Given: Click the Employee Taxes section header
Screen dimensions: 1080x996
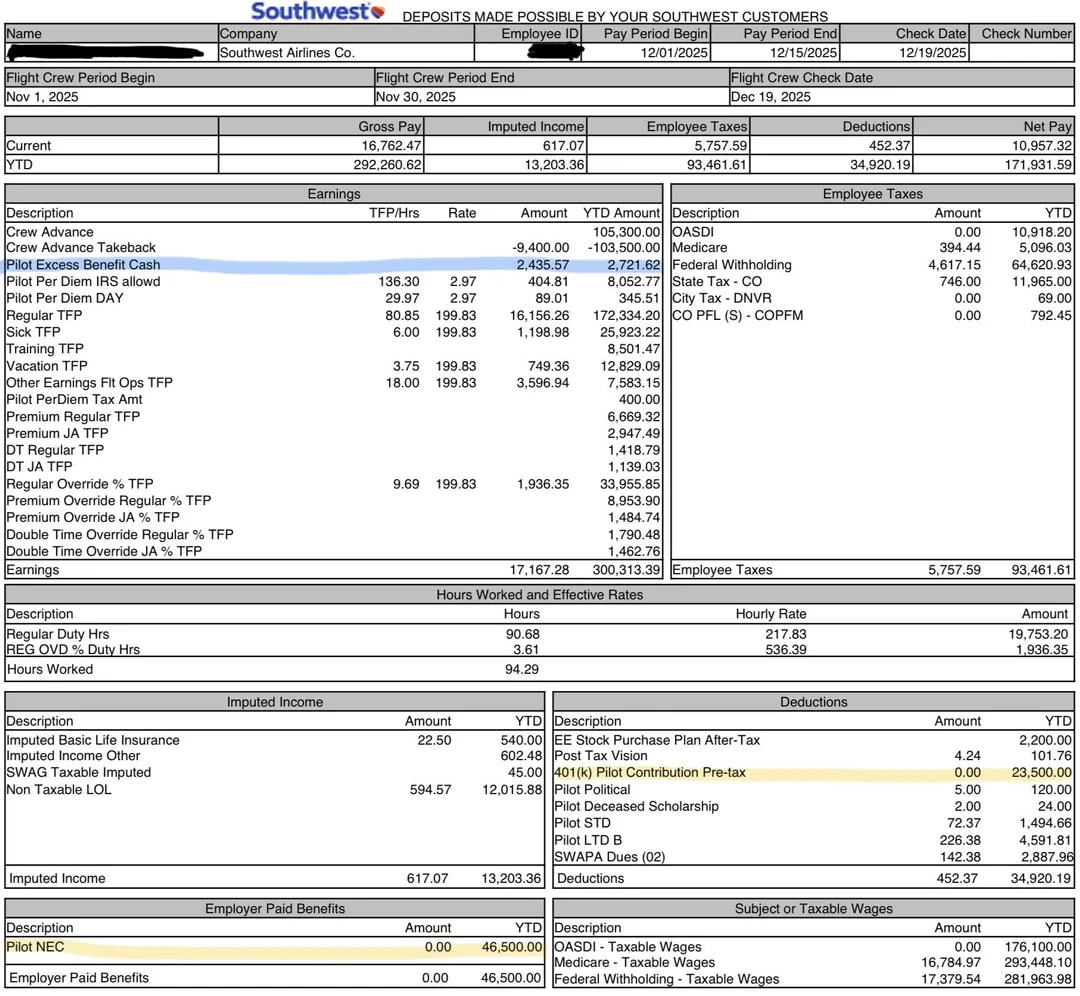Looking at the screenshot, I should click(x=872, y=194).
